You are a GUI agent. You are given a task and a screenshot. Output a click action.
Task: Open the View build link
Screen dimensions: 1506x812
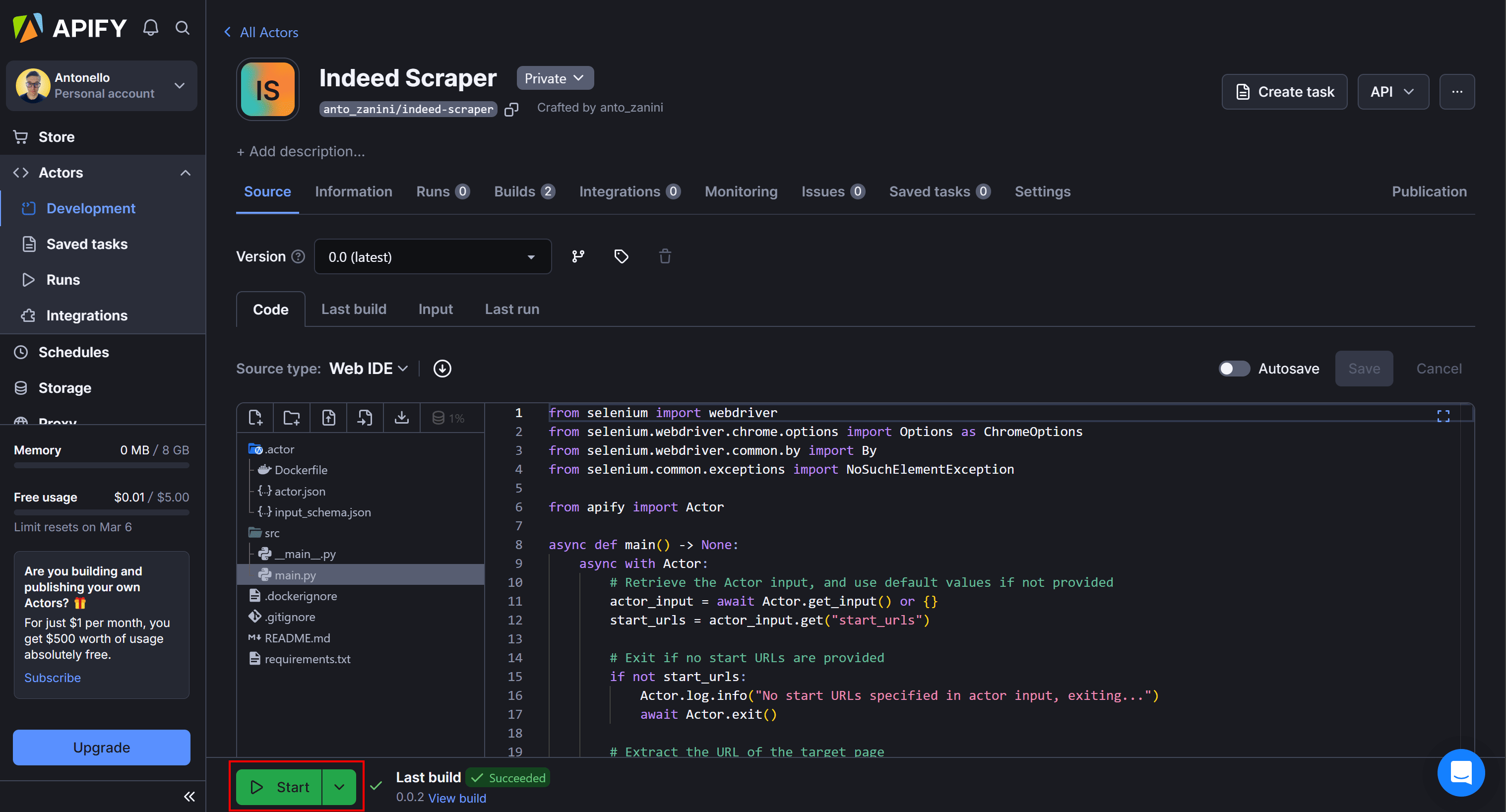pyautogui.click(x=457, y=798)
